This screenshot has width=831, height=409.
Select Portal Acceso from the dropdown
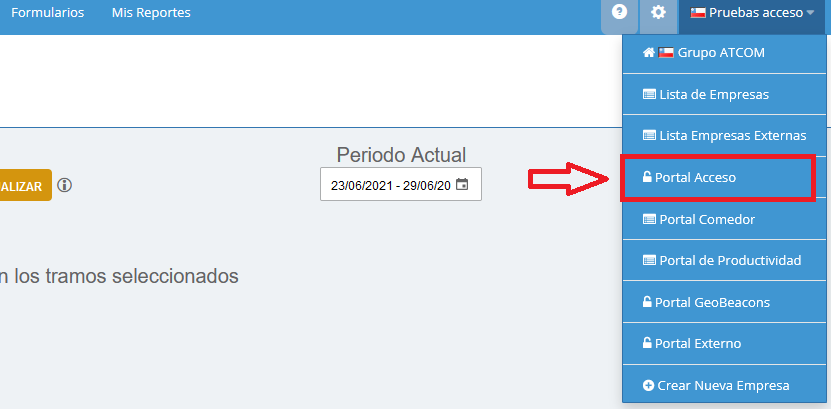[718, 177]
